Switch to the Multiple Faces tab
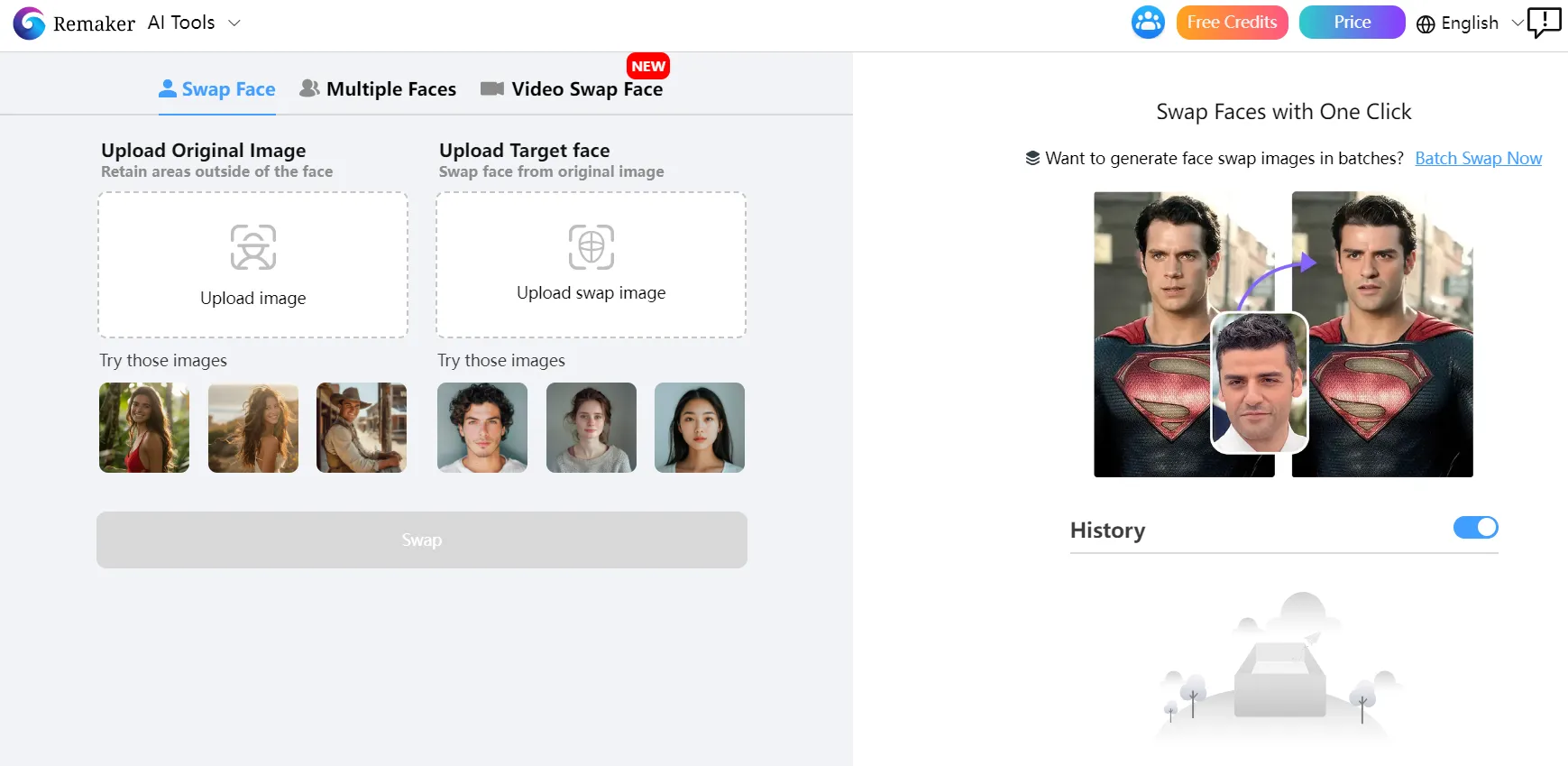This screenshot has width=1568, height=766. click(378, 89)
